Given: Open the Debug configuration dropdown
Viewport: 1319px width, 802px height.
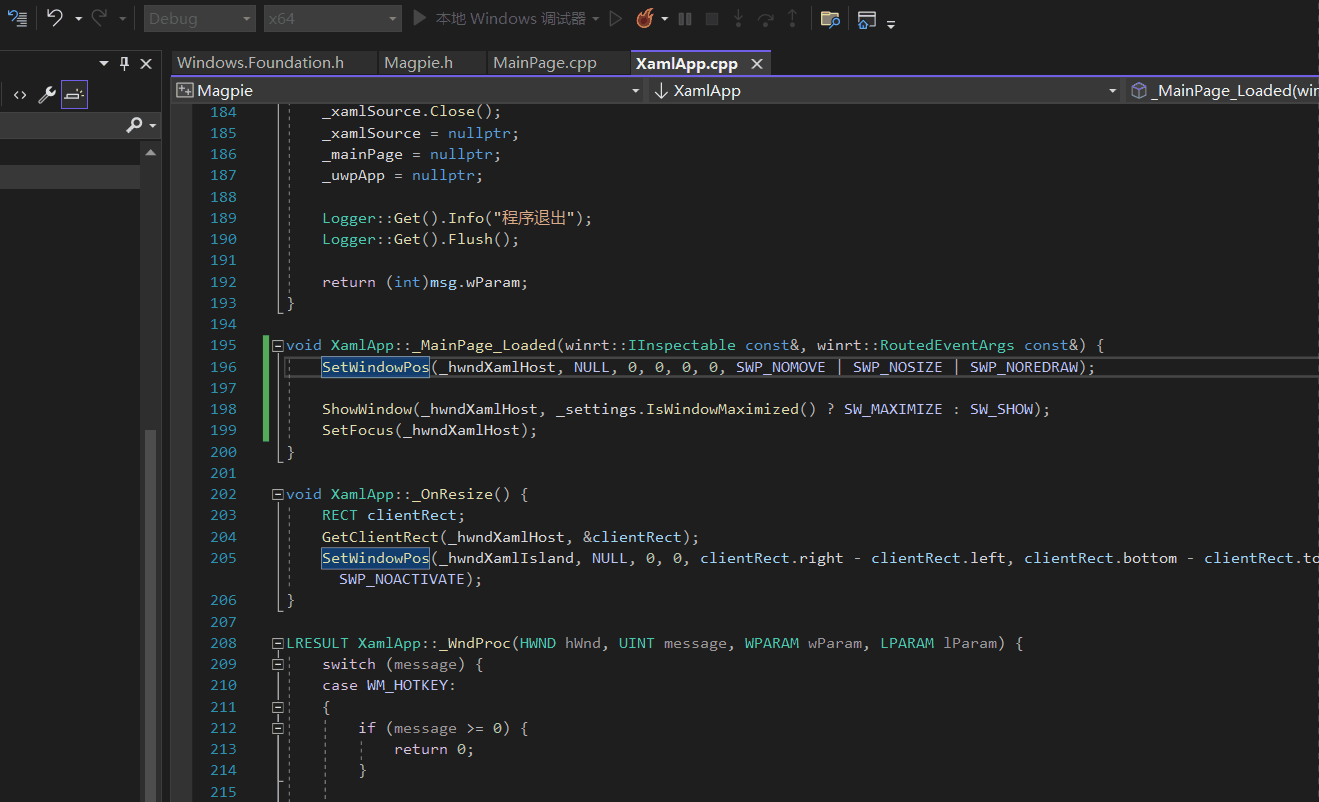Looking at the screenshot, I should click(x=200, y=19).
